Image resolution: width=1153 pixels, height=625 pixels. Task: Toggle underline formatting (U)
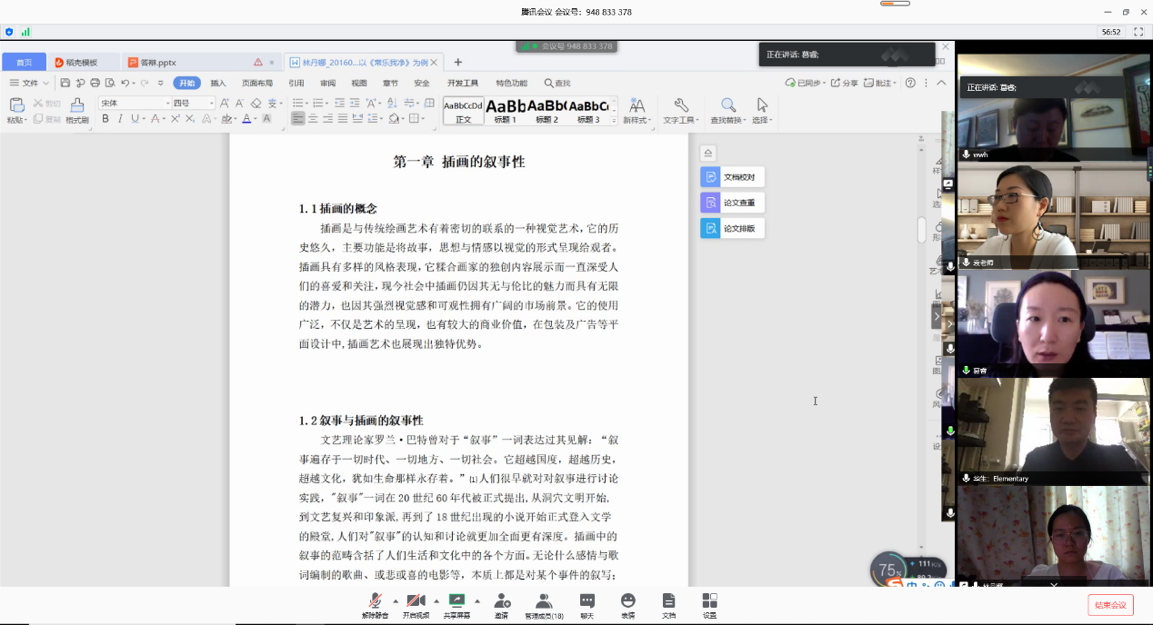(135, 118)
